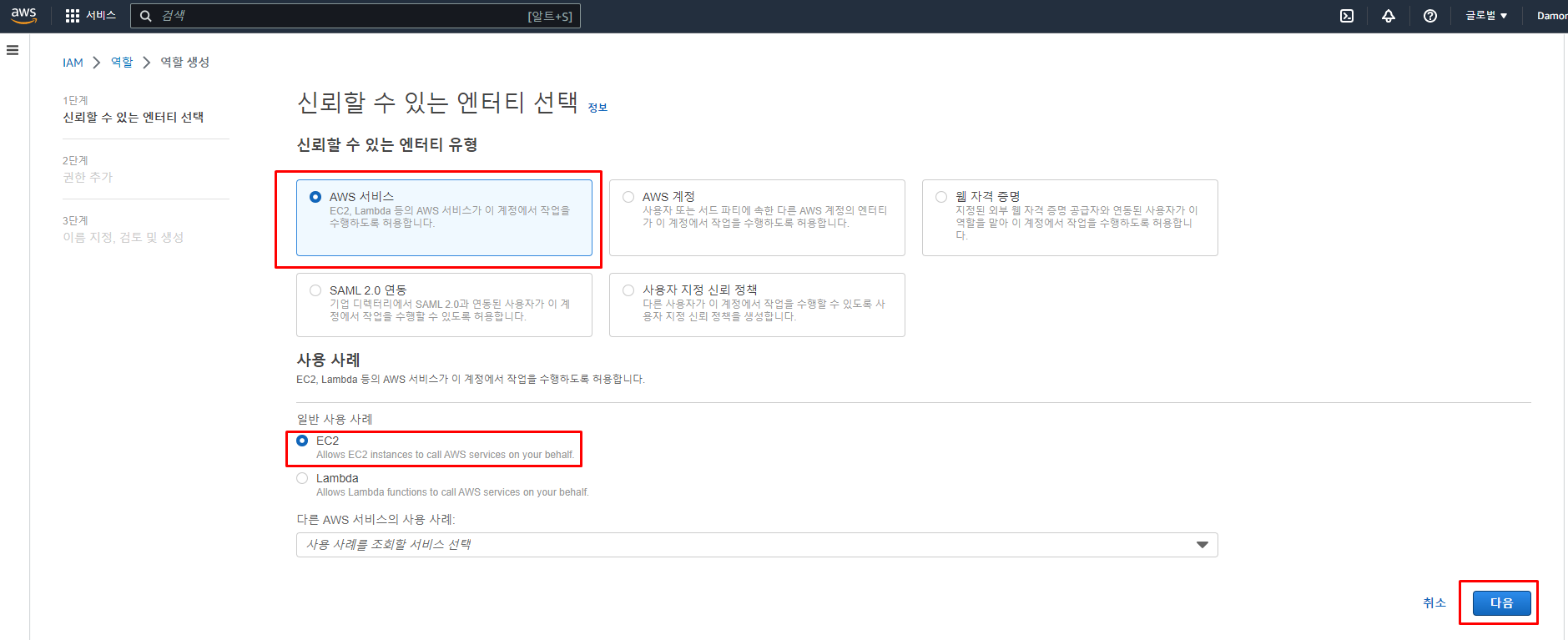Select the 사용자 지정 신뢰 정책 option
This screenshot has width=1568, height=640.
coord(757,305)
